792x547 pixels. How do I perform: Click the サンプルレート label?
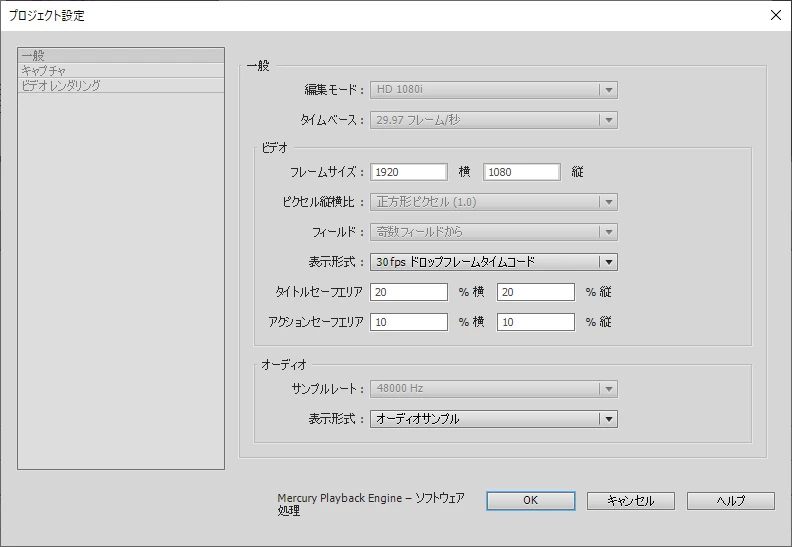pos(328,389)
